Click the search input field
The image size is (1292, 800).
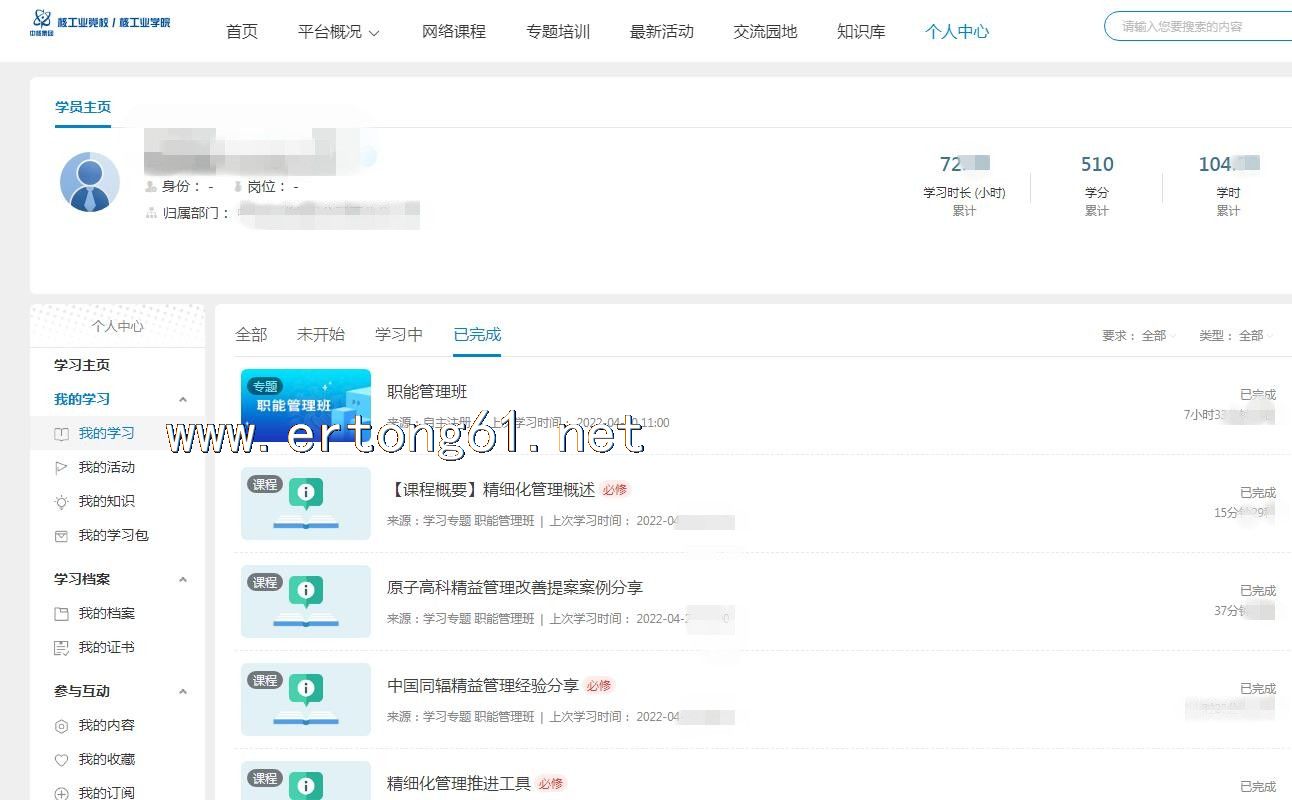click(1200, 27)
